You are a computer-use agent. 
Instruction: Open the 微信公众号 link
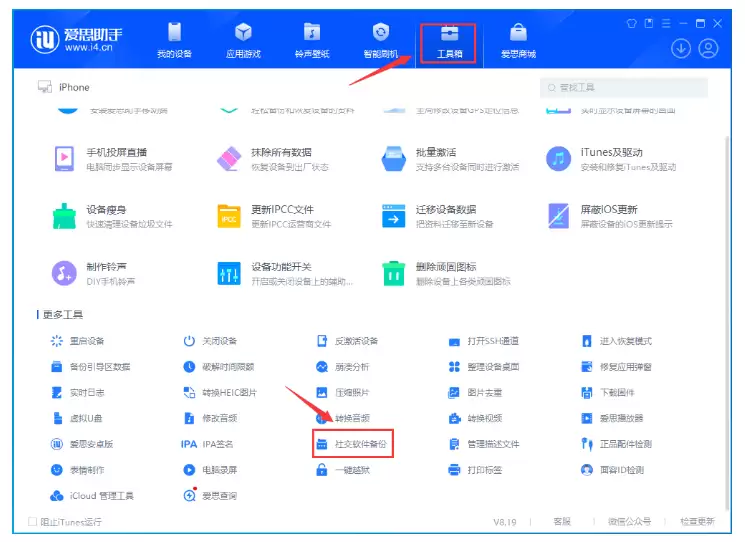point(629,522)
